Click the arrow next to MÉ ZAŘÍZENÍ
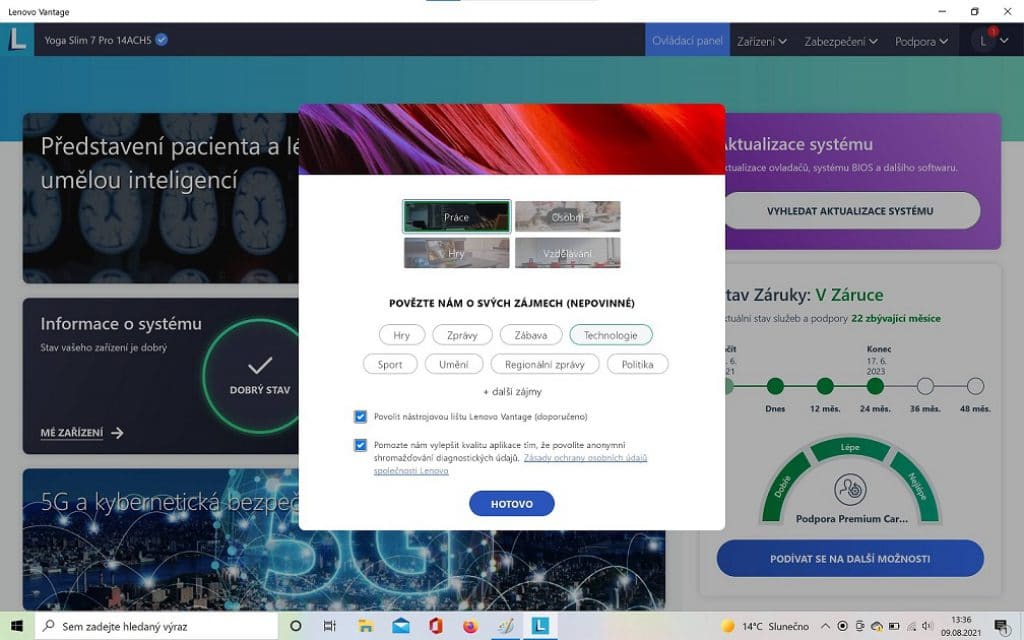 pos(118,432)
